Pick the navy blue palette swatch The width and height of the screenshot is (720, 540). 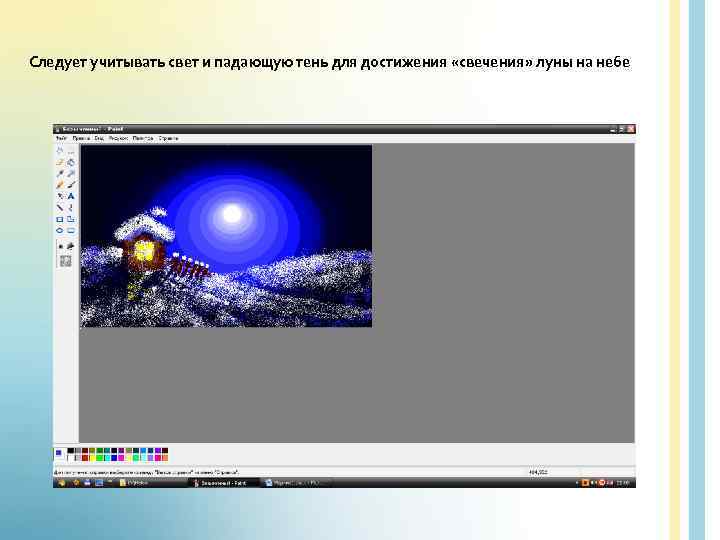click(x=114, y=450)
